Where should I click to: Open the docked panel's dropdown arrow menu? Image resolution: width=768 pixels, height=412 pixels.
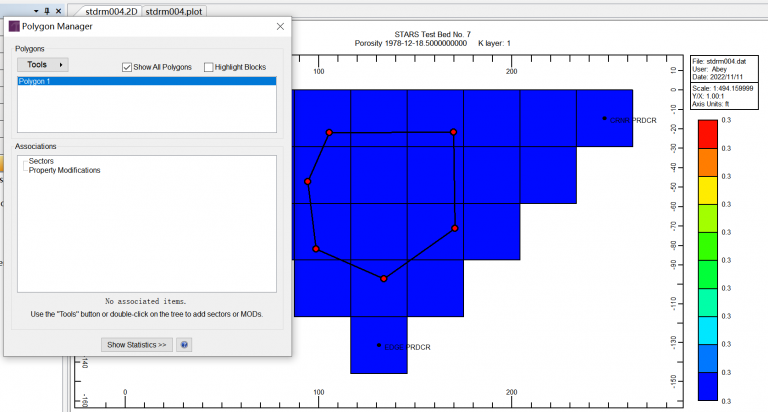tap(35, 10)
